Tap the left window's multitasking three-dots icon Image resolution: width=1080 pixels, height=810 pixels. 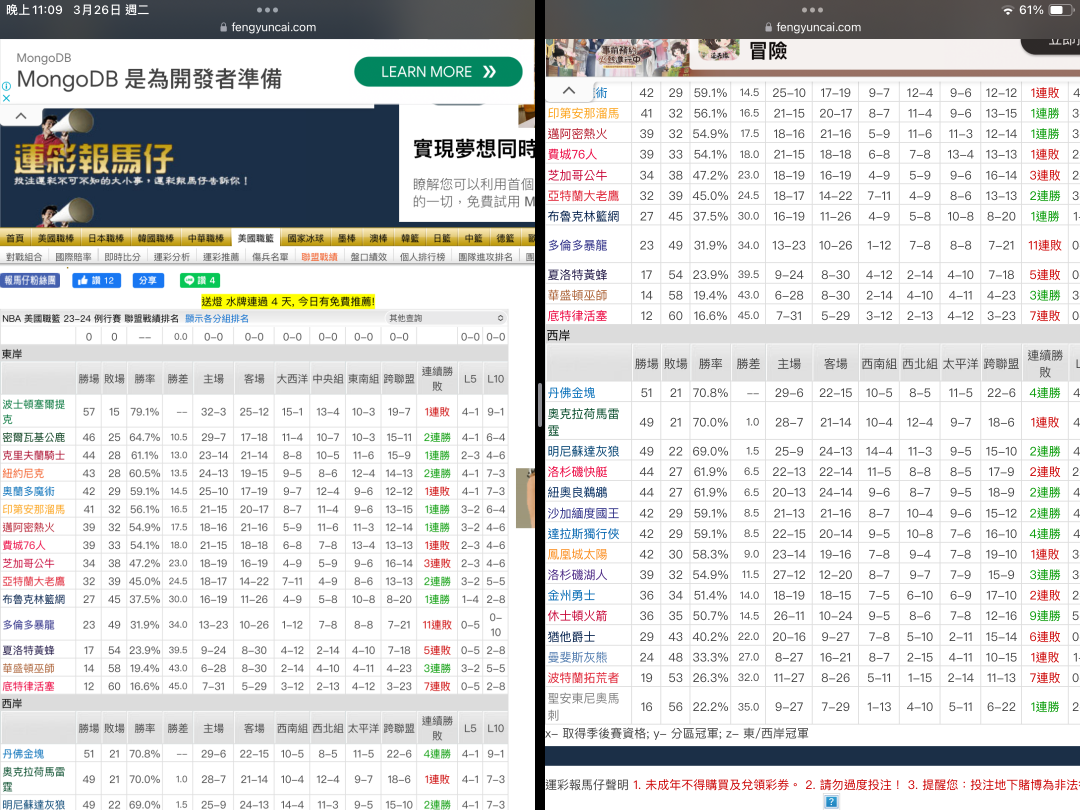click(x=267, y=10)
